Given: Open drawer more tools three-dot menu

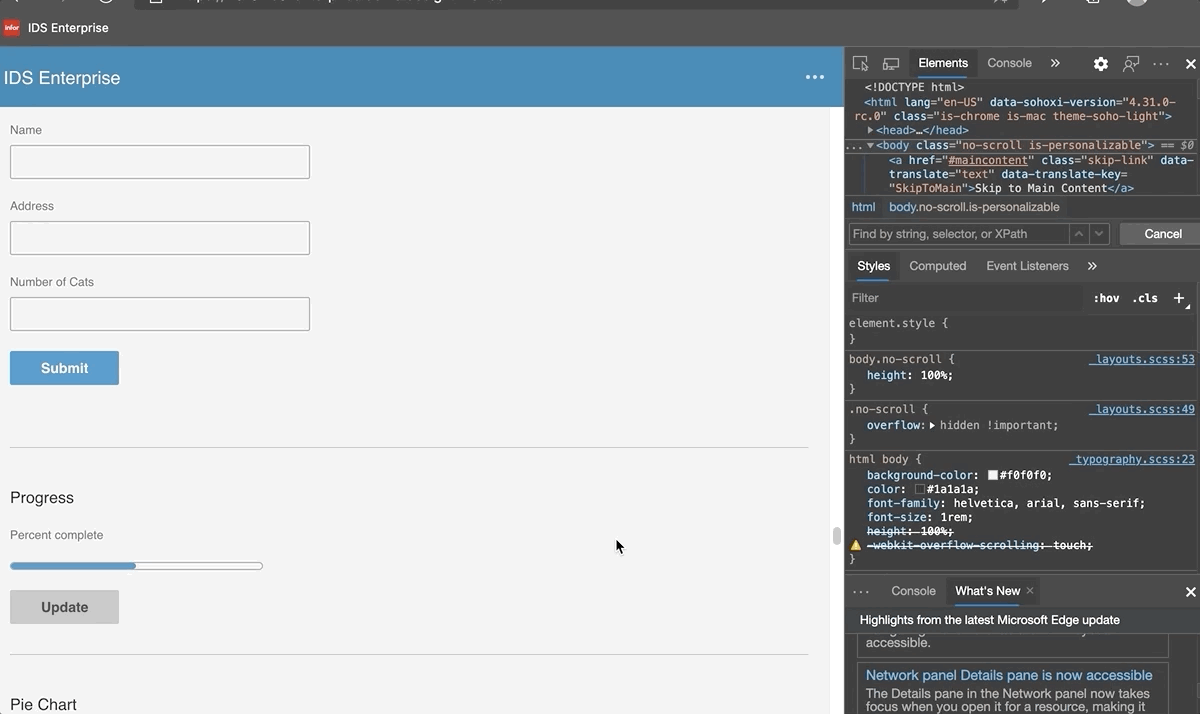Looking at the screenshot, I should pos(861,591).
